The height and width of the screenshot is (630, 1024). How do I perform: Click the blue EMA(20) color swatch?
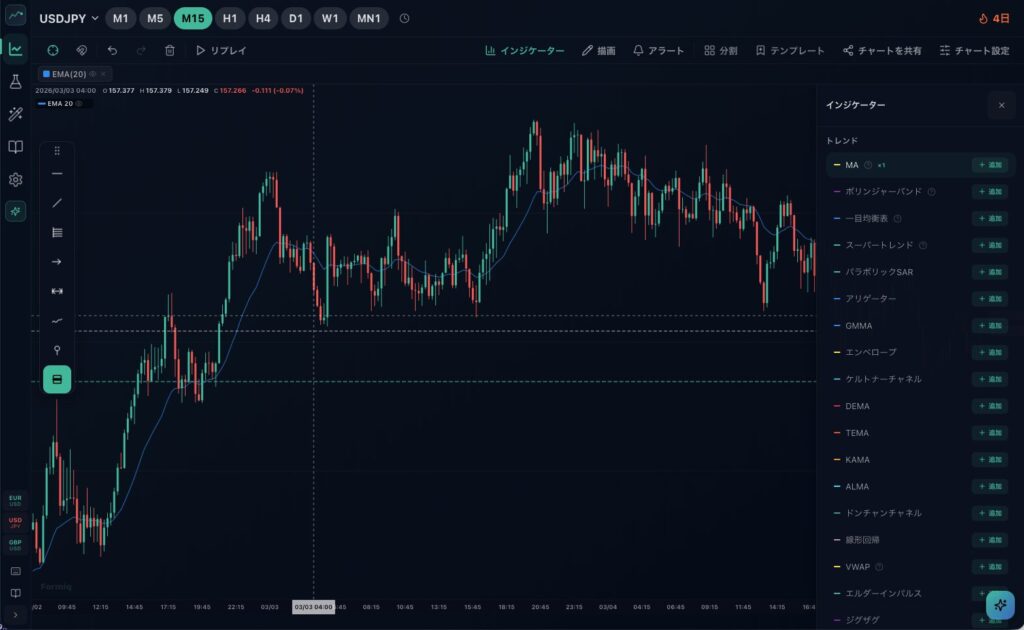(46, 74)
